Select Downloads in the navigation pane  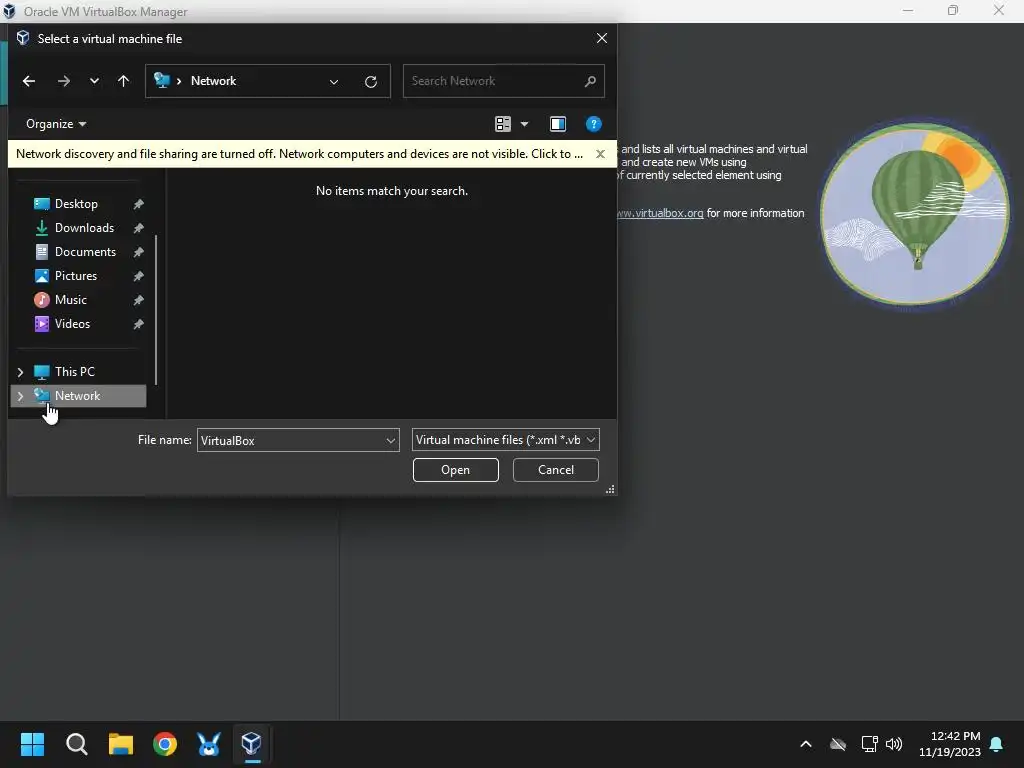pyautogui.click(x=84, y=228)
